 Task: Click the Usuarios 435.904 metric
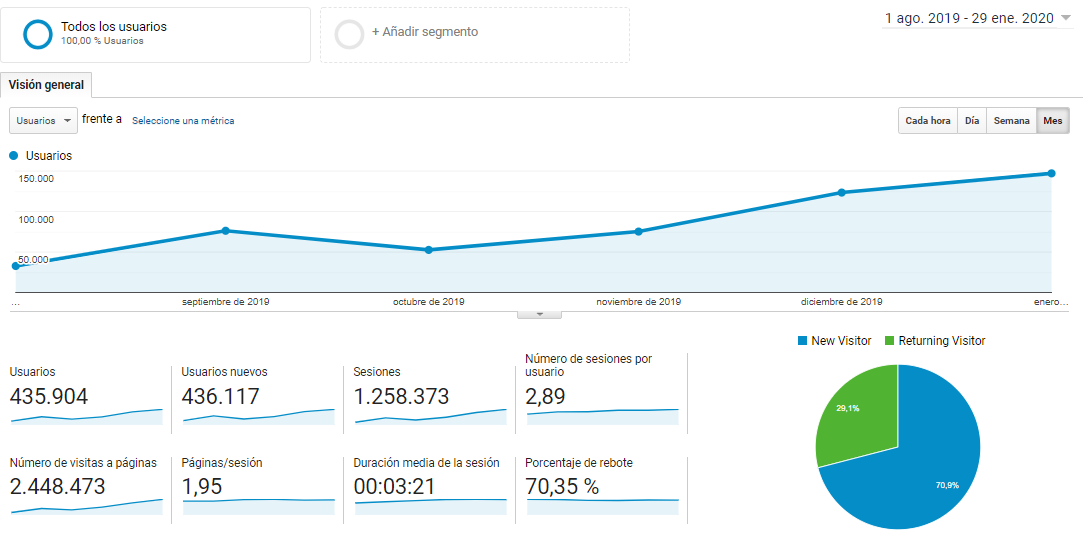(x=49, y=396)
